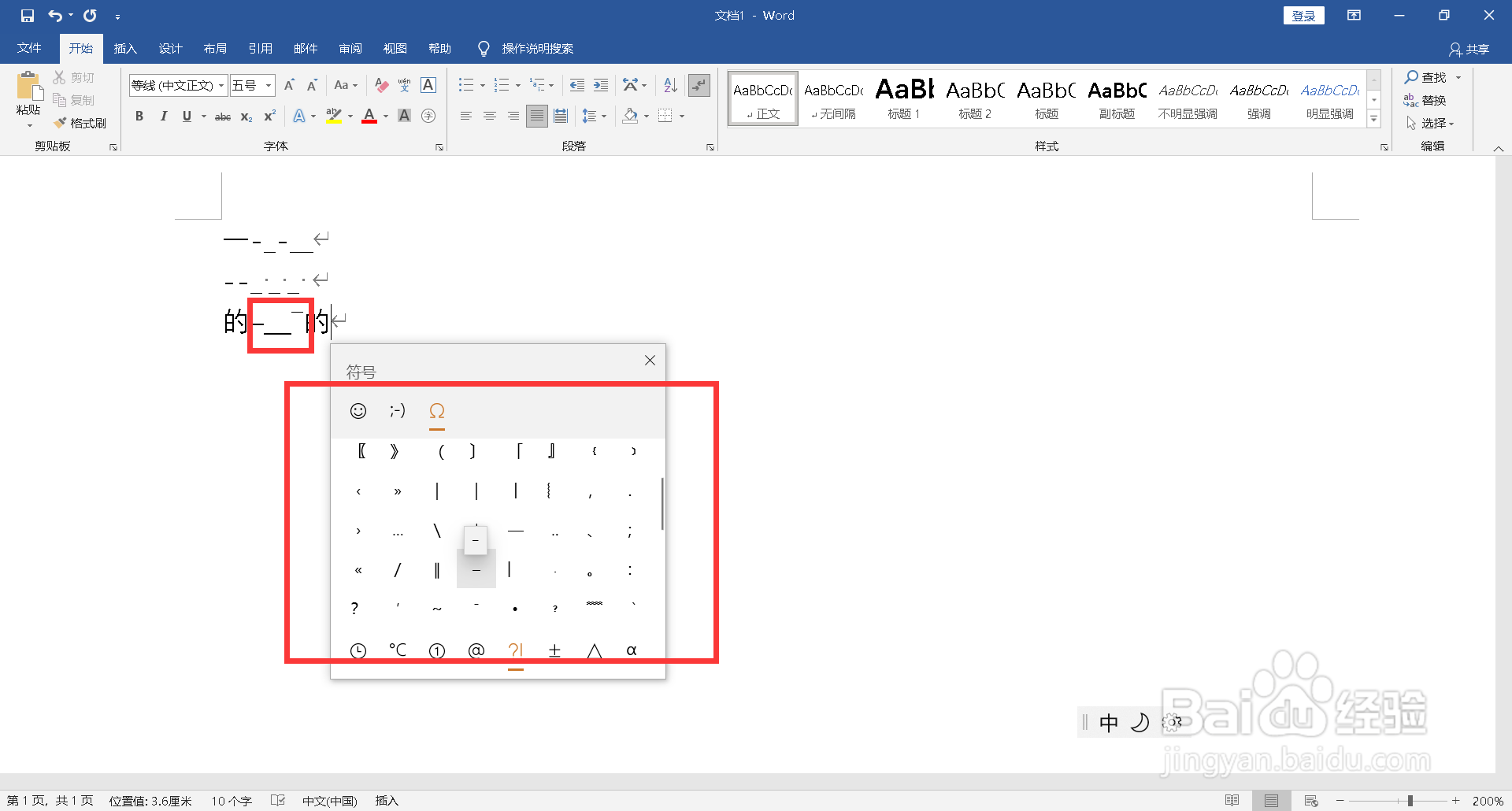
Task: Apply the 标题 1 heading style
Action: (x=904, y=98)
